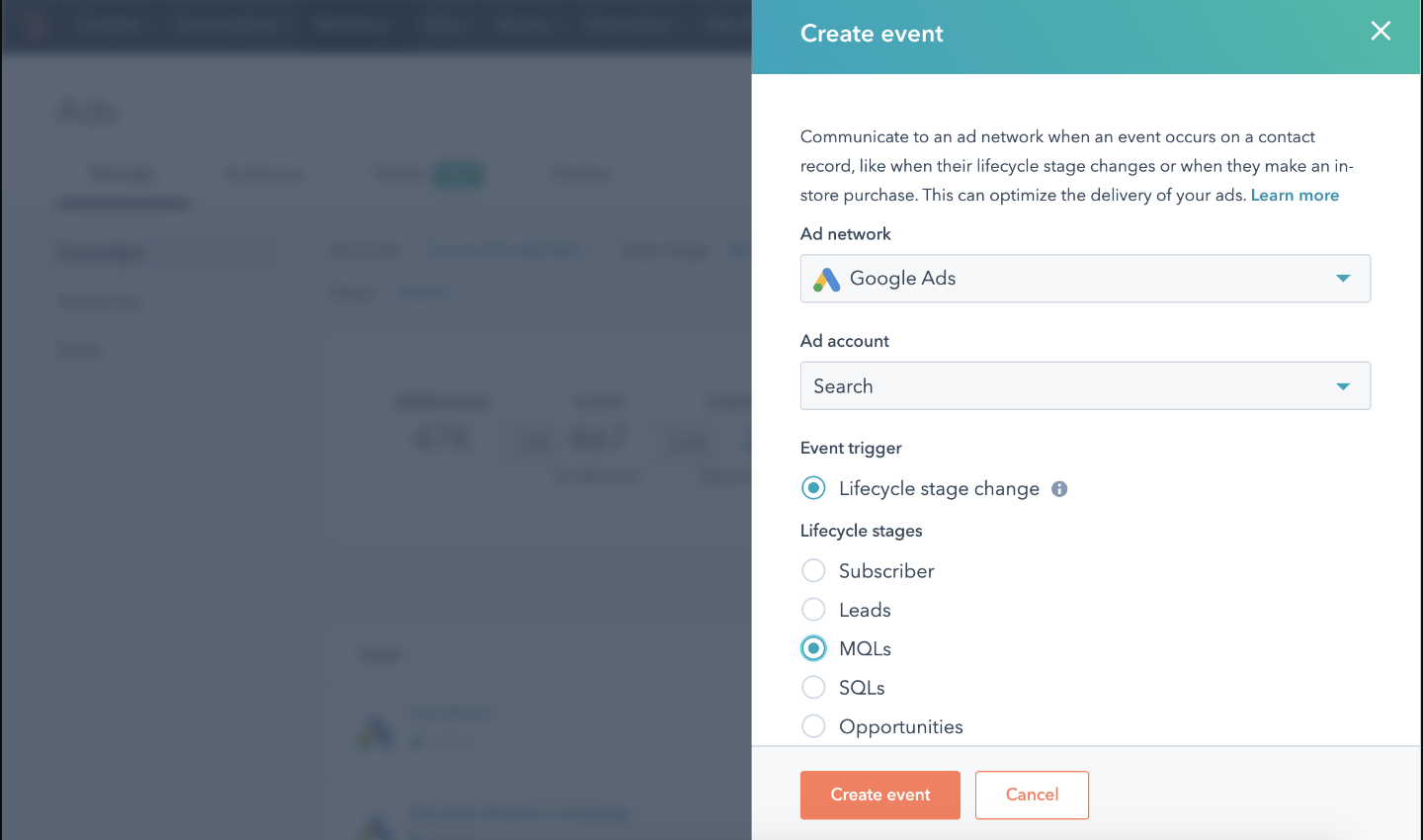Select the Leads radio button

813,609
